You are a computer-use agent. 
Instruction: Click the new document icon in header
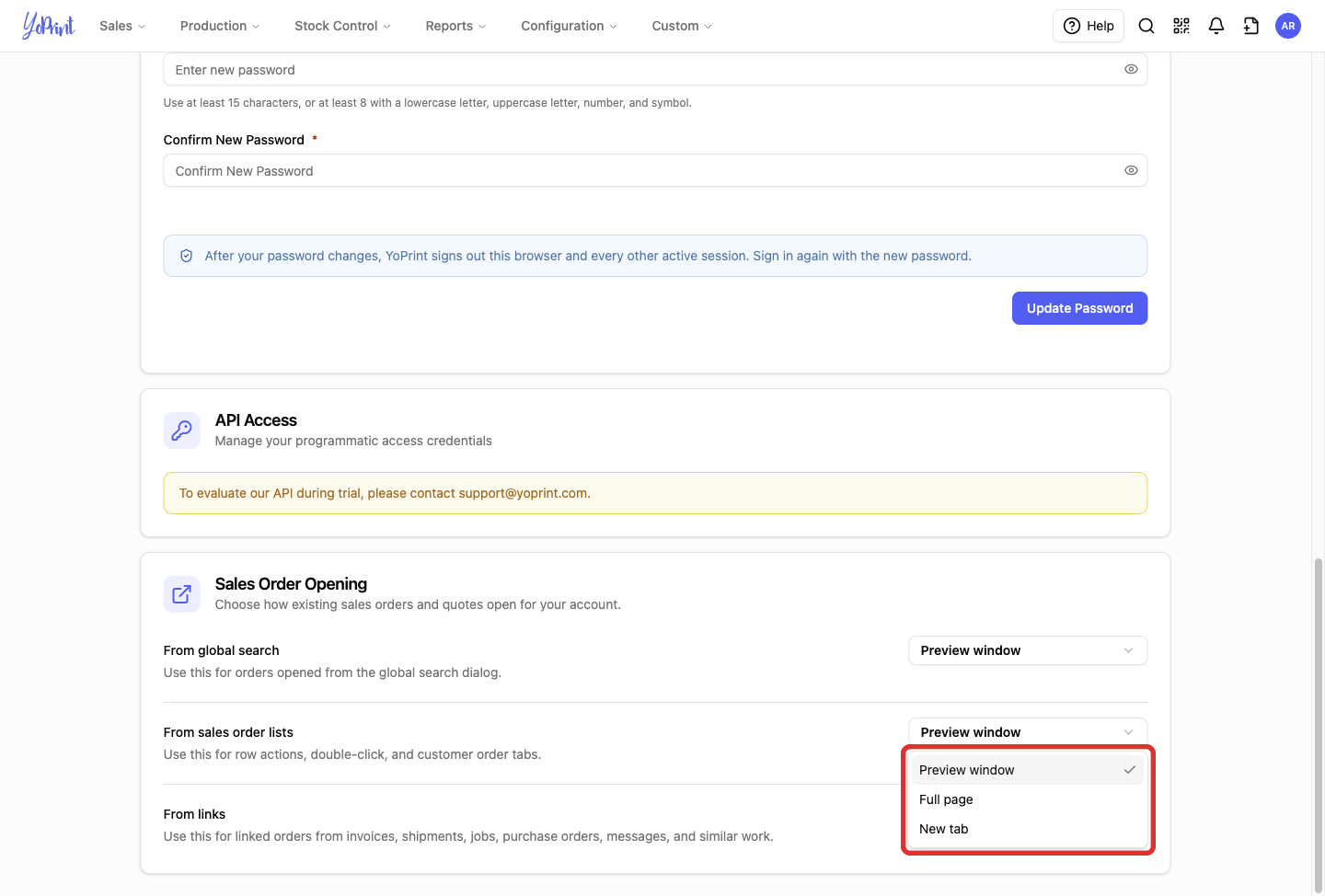[x=1251, y=26]
